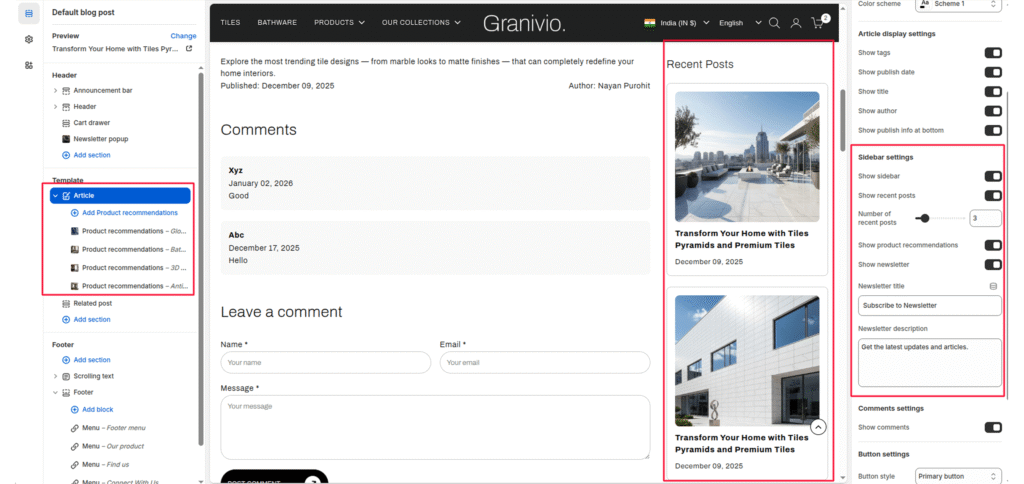The image size is (1024, 484).
Task: Toggle the Show comments switch
Action: click(x=992, y=427)
